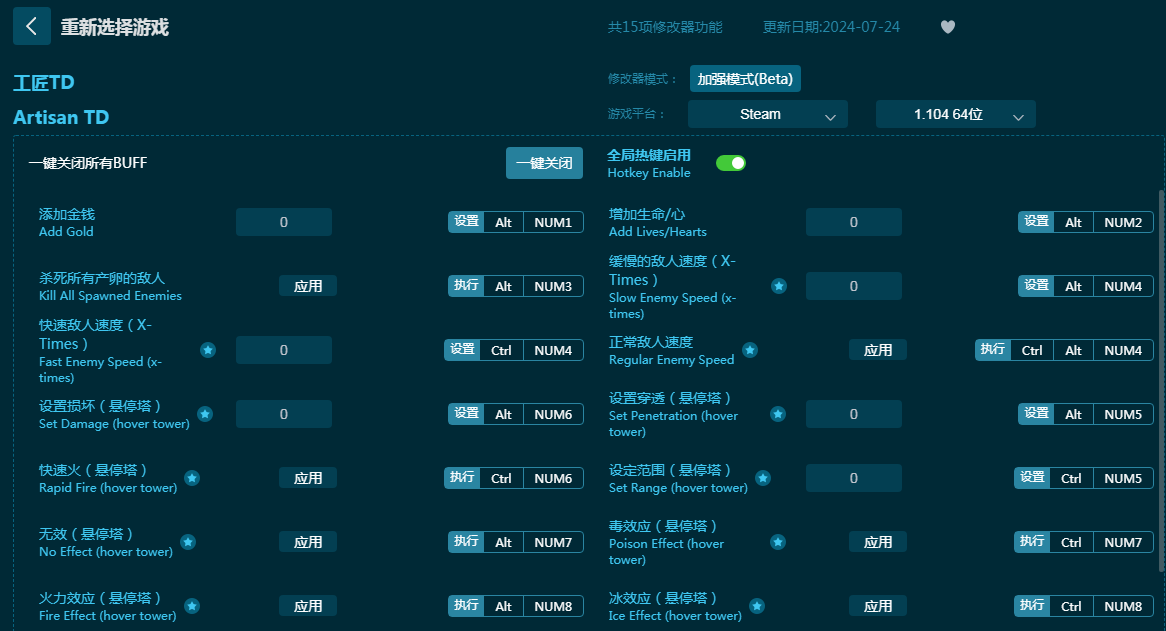Click the vertical scrollbar on the right

pos(1162,381)
